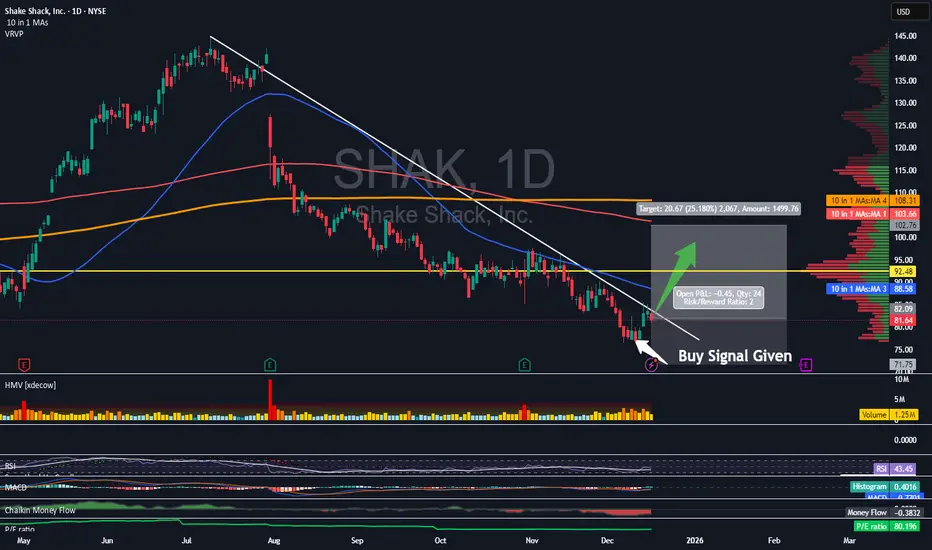Click the gray 71.75 stop price label
932x550 pixels.
(904, 364)
